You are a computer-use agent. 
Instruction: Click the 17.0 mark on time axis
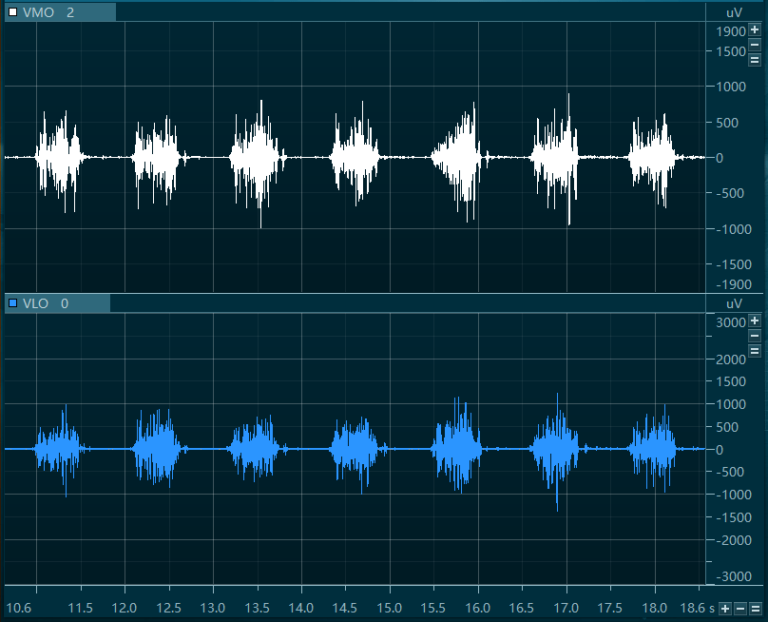[x=566, y=608]
